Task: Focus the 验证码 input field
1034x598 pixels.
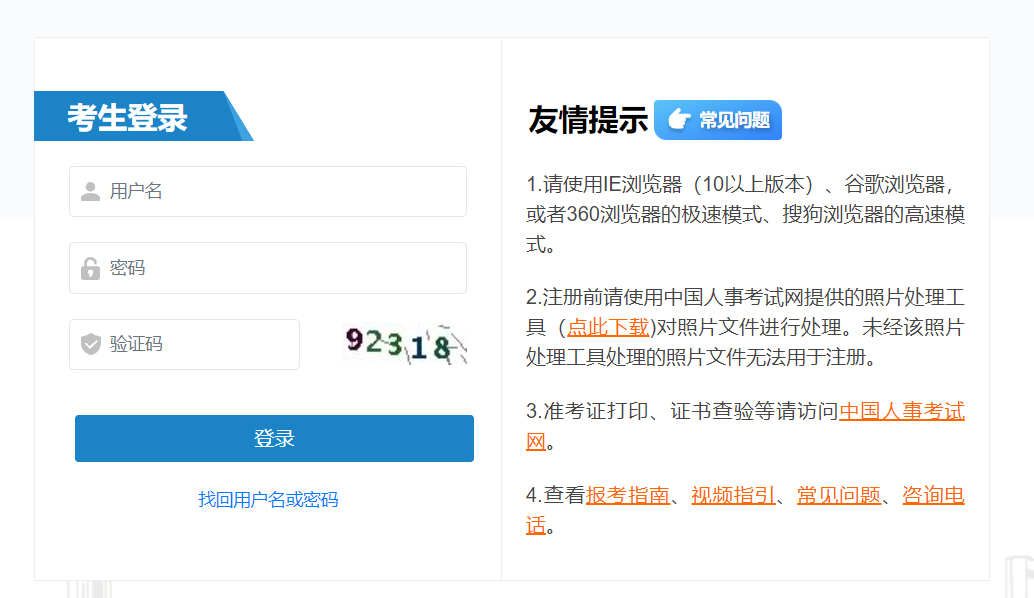Action: point(200,344)
